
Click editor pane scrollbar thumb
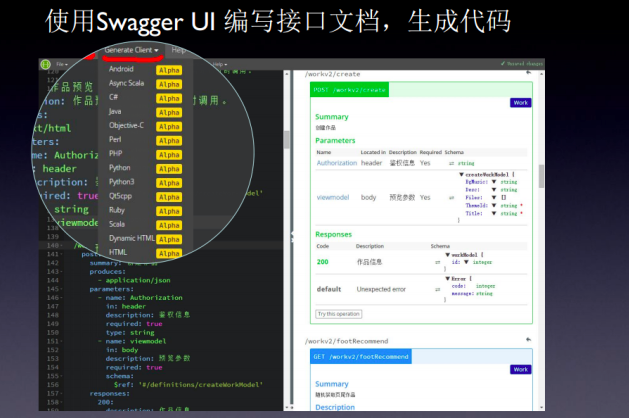[286, 140]
